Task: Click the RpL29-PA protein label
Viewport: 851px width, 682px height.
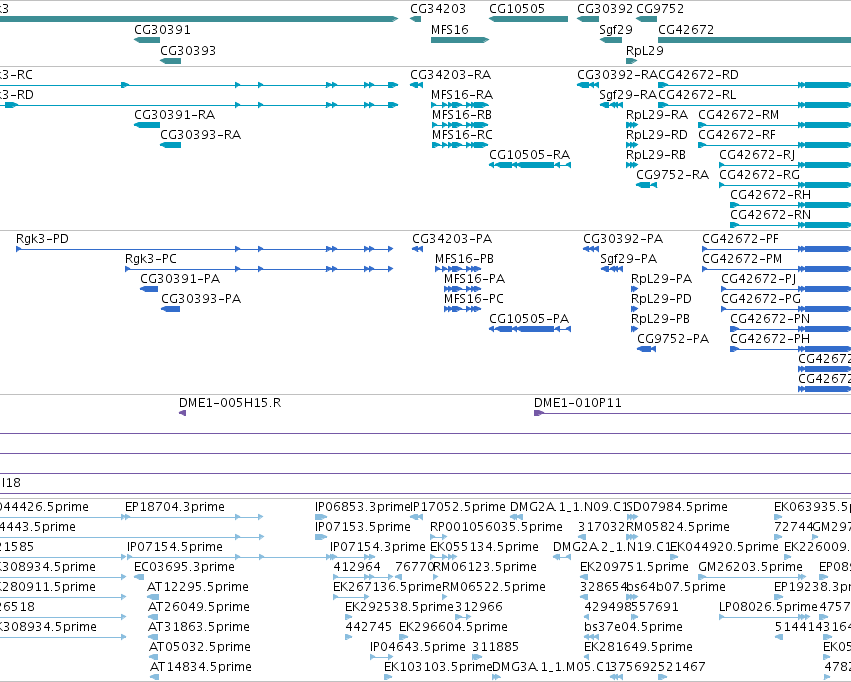Action: click(661, 279)
